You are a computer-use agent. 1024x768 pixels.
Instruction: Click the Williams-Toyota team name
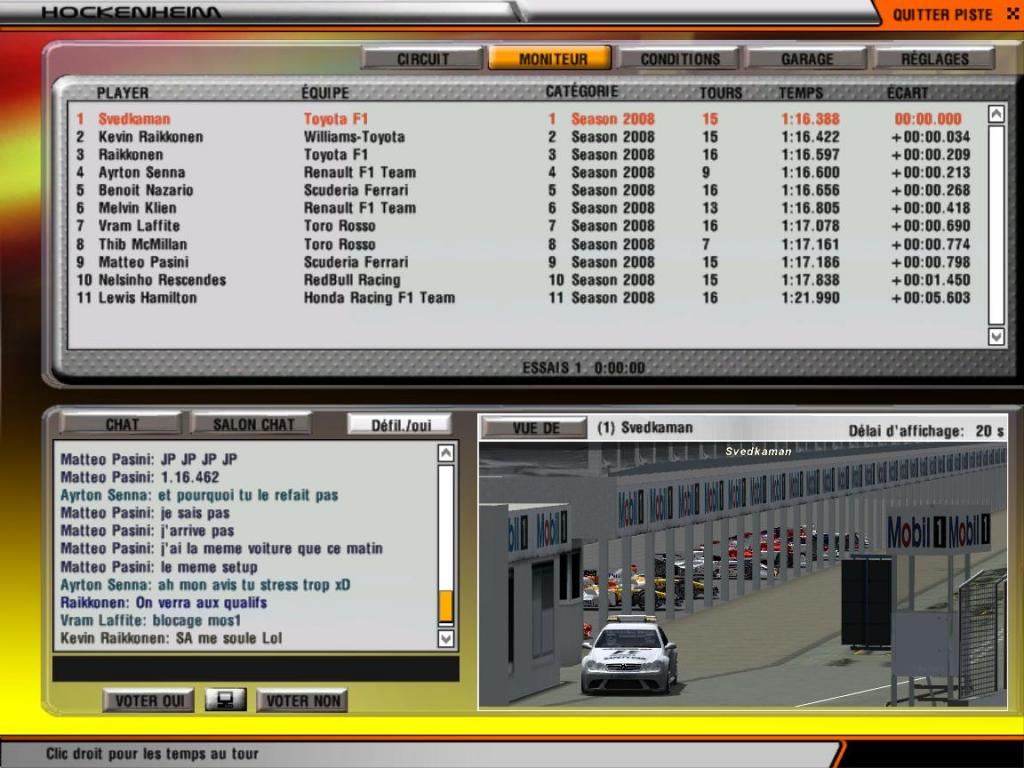click(354, 137)
